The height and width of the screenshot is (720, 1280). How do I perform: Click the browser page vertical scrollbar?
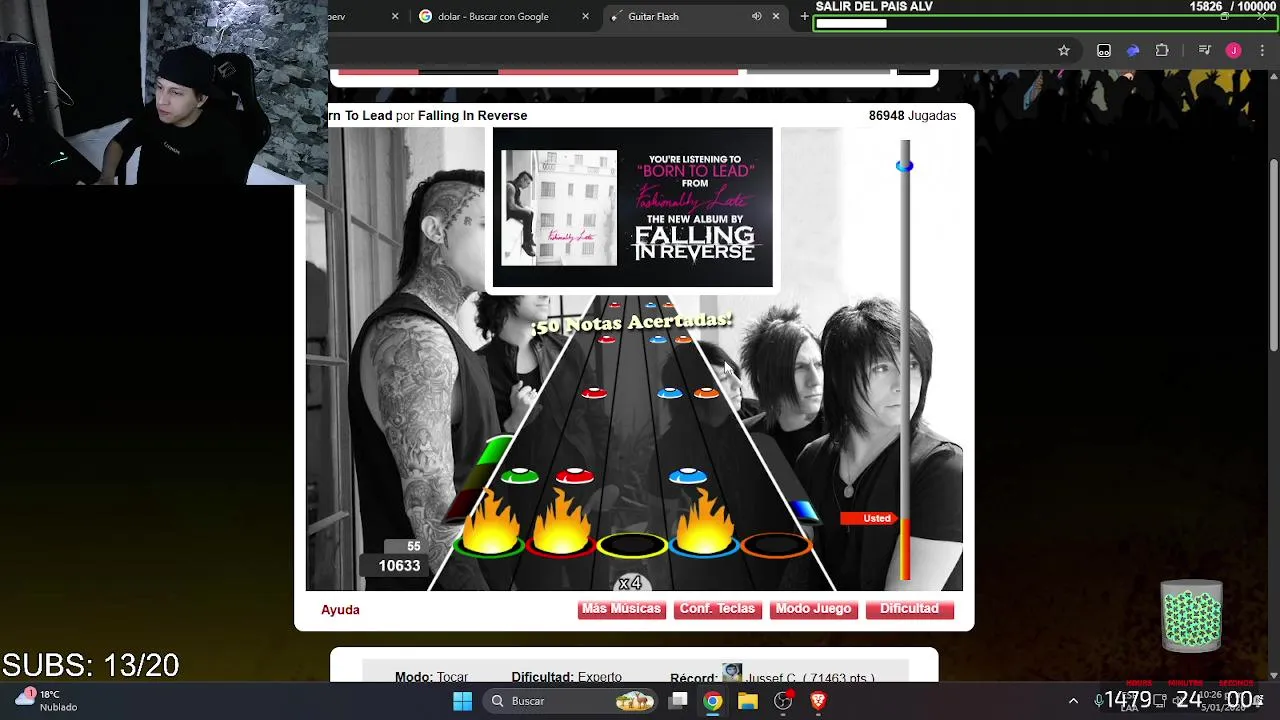point(1273,255)
